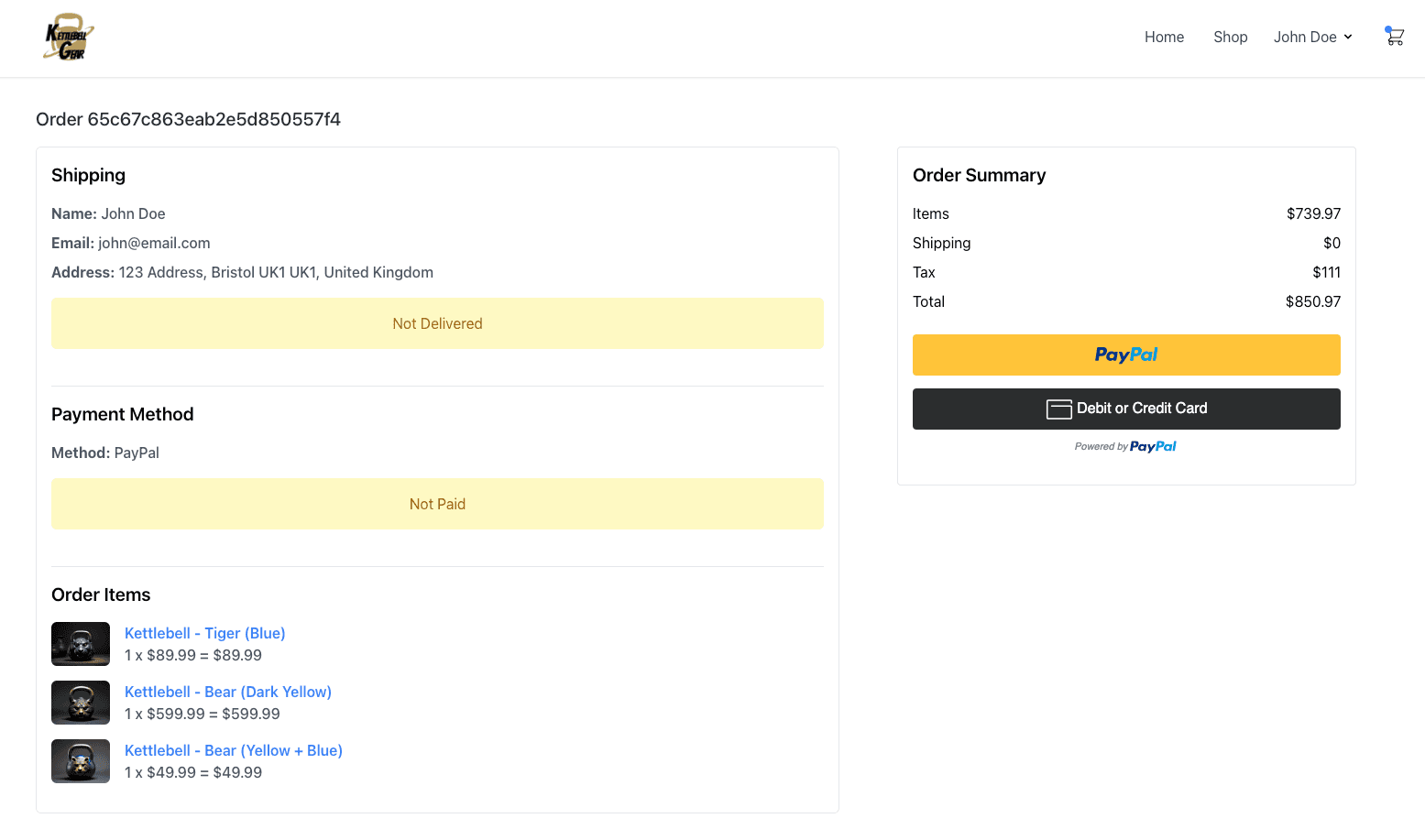Click the Bear Dark Yellow thumbnail
Image resolution: width=1425 pixels, height=840 pixels.
(80, 703)
